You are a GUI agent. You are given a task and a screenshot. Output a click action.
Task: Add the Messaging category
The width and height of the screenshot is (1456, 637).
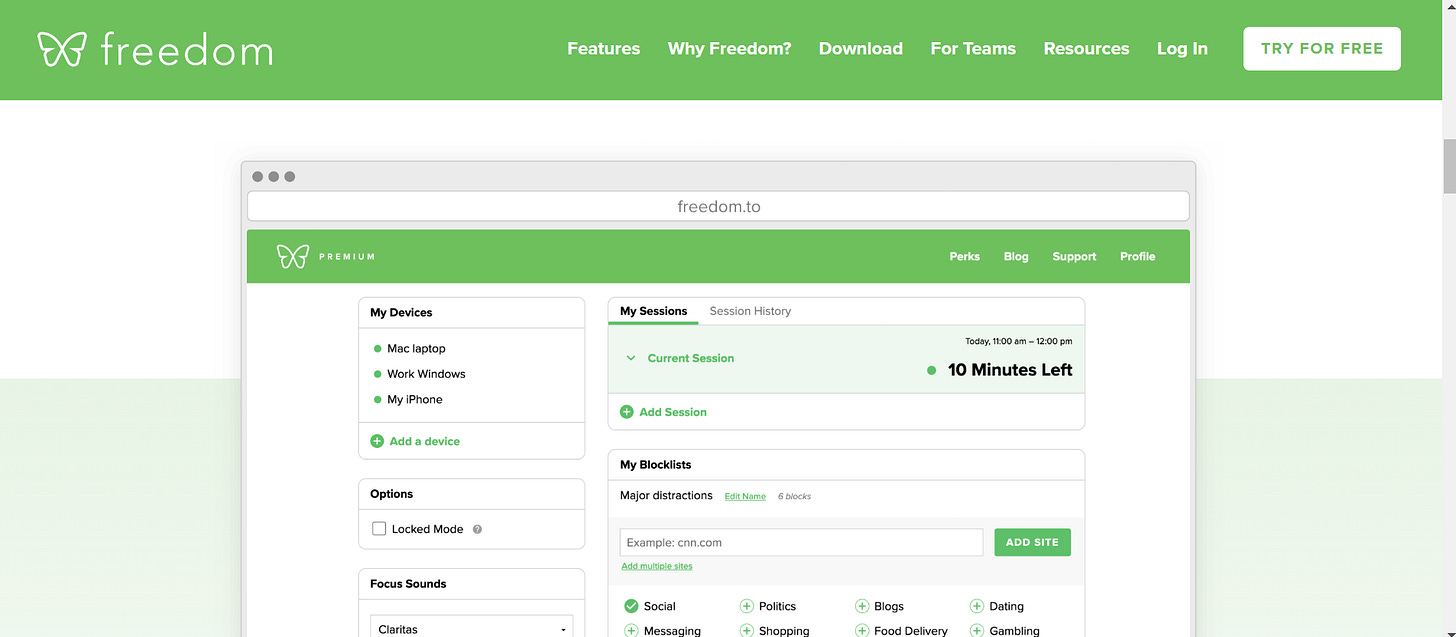(x=631, y=631)
